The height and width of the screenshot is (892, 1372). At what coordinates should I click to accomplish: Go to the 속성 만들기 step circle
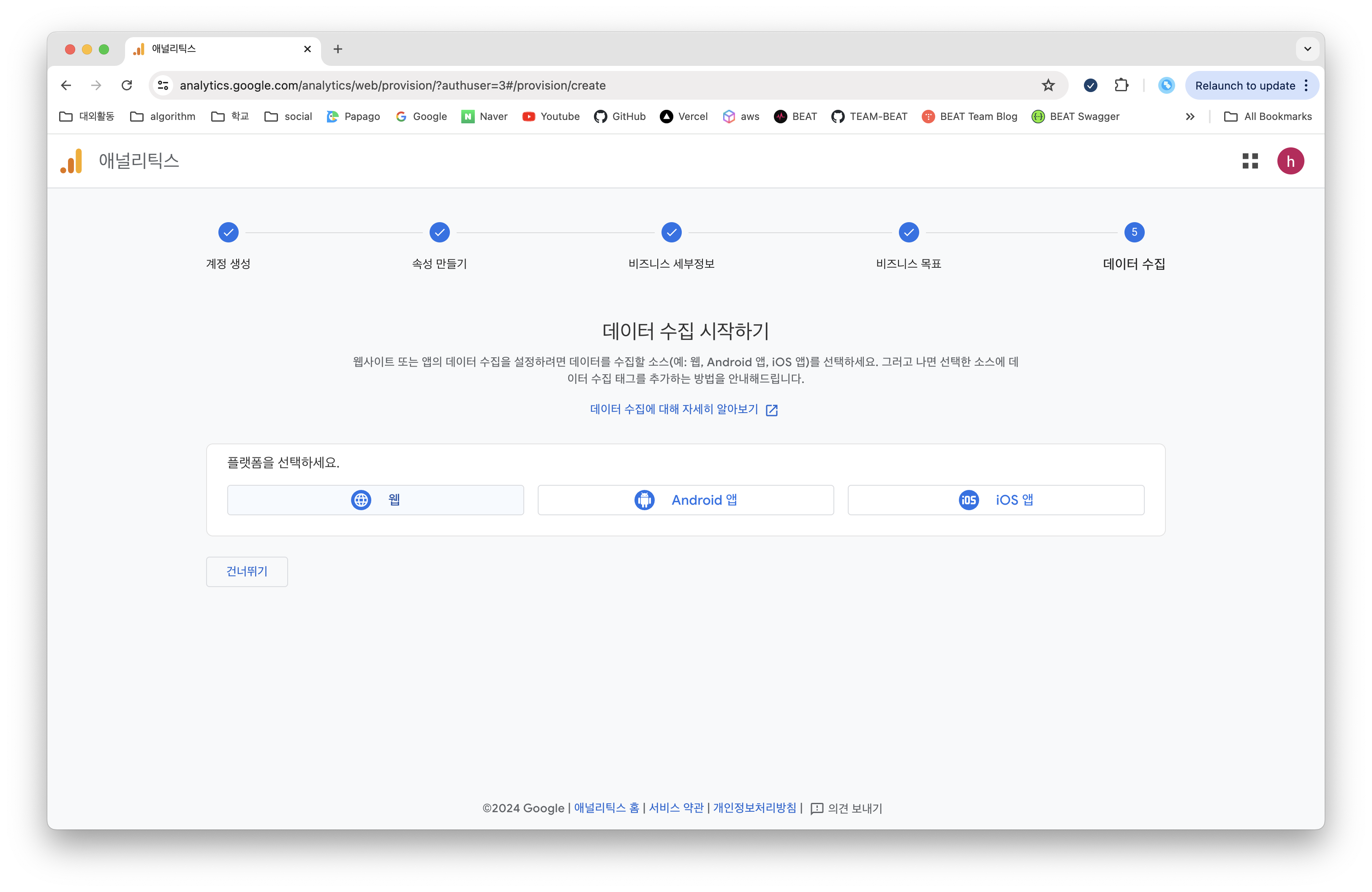click(439, 232)
